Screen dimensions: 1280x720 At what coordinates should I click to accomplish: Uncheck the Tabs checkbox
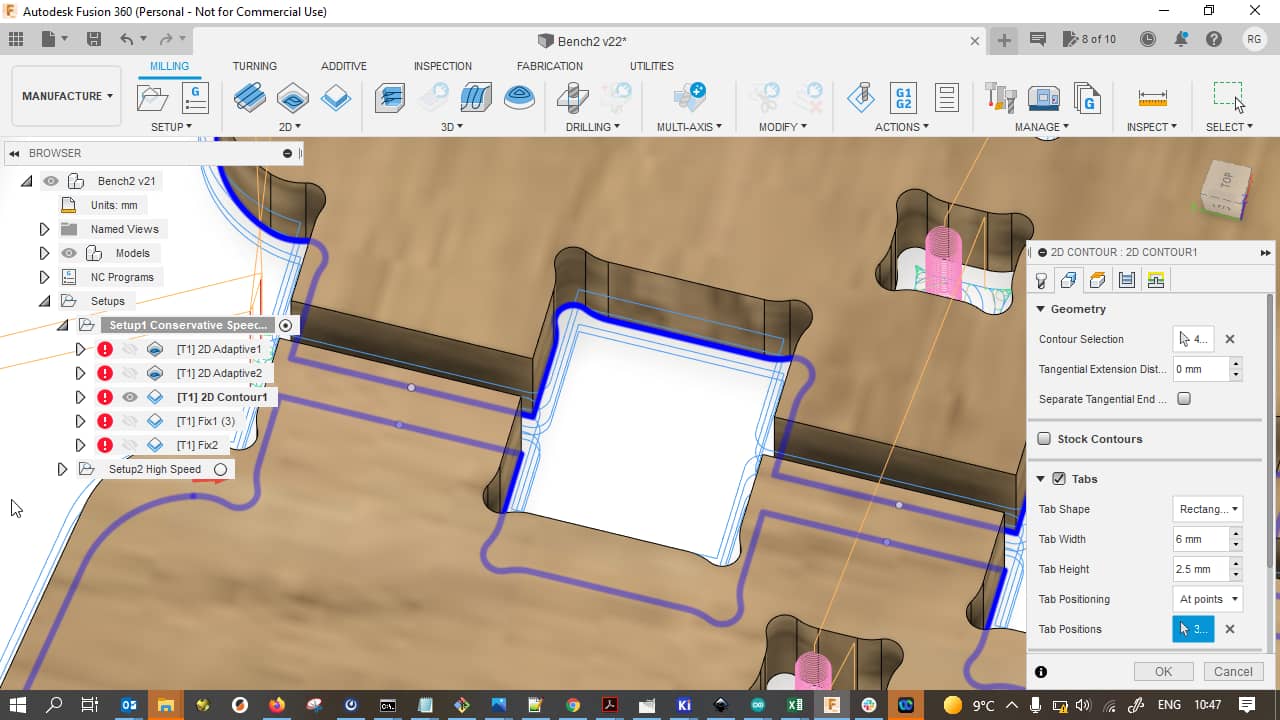click(x=1059, y=479)
